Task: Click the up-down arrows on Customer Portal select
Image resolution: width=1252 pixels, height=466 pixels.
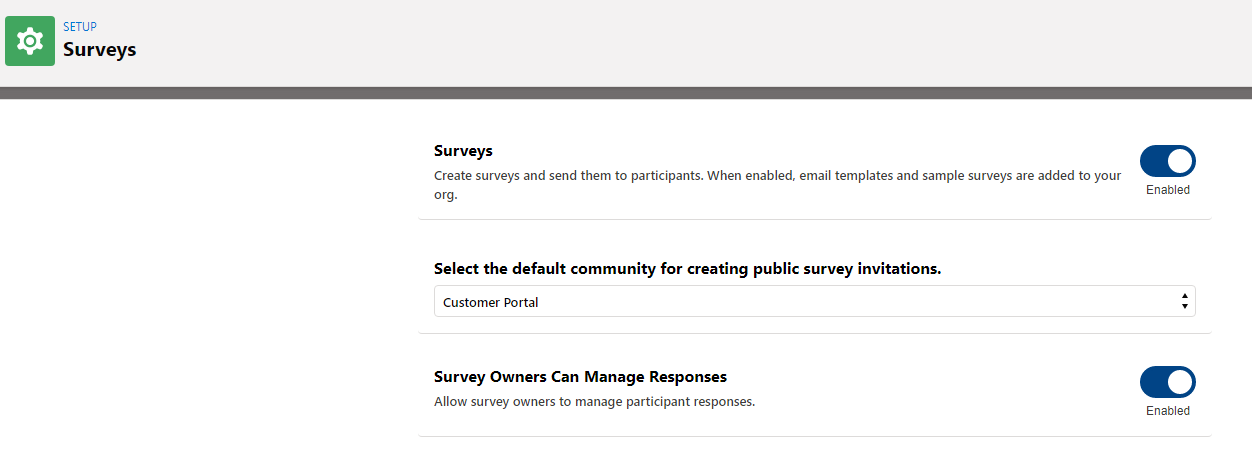Action: point(1185,302)
